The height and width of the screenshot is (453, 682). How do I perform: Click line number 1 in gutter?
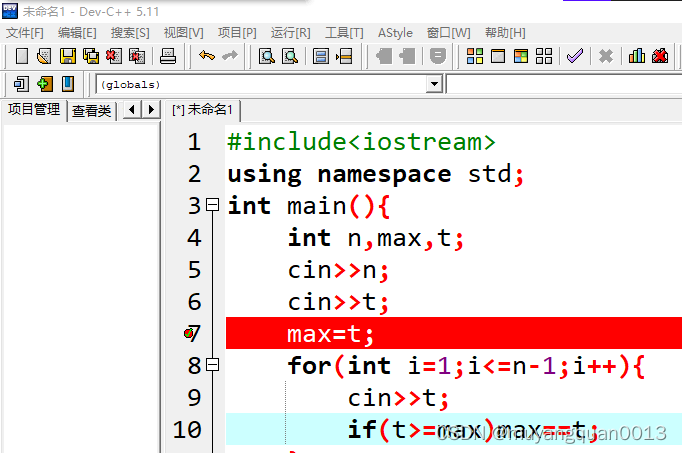(x=194, y=142)
